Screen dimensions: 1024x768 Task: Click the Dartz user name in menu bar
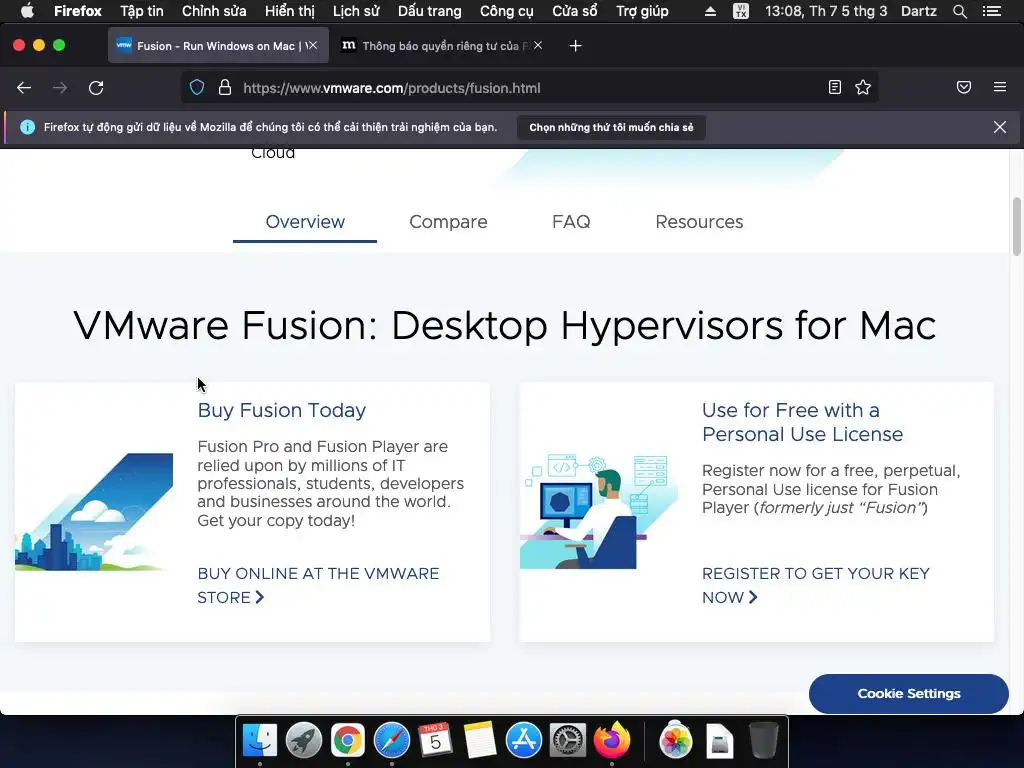919,11
